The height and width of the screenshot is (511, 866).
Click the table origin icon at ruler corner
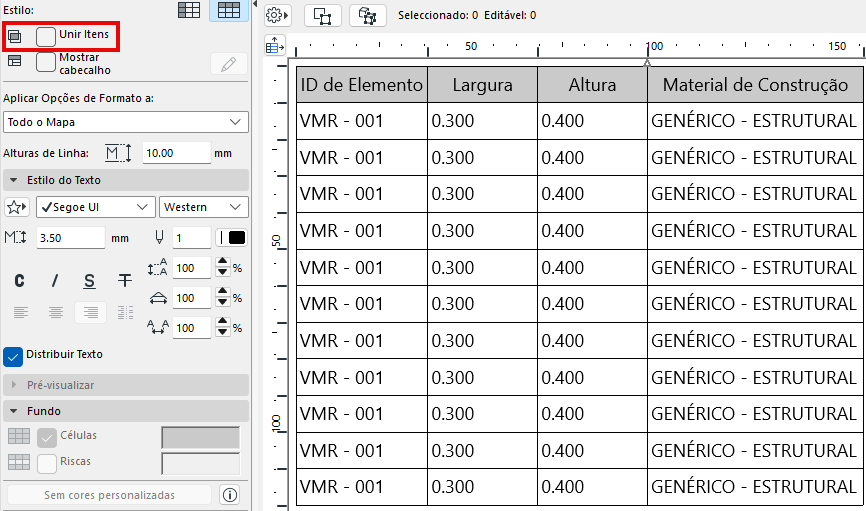click(x=274, y=46)
